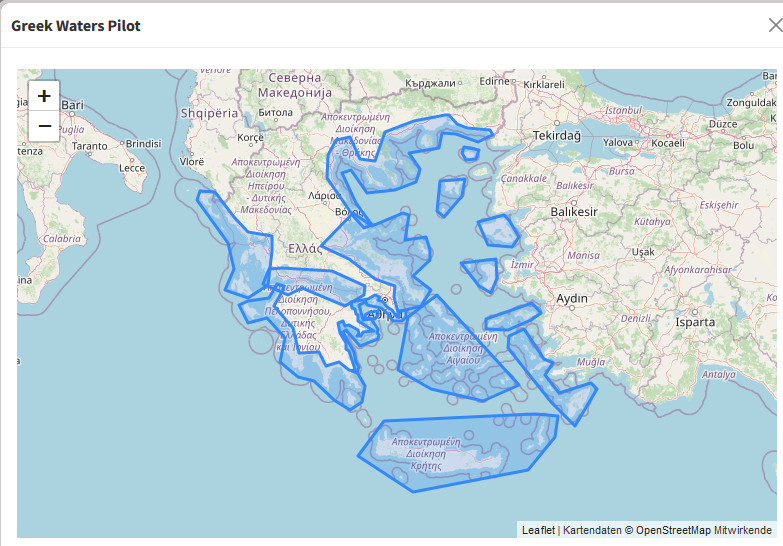Zoom out of the map
Screen dimensions: 783x546
pos(44,126)
